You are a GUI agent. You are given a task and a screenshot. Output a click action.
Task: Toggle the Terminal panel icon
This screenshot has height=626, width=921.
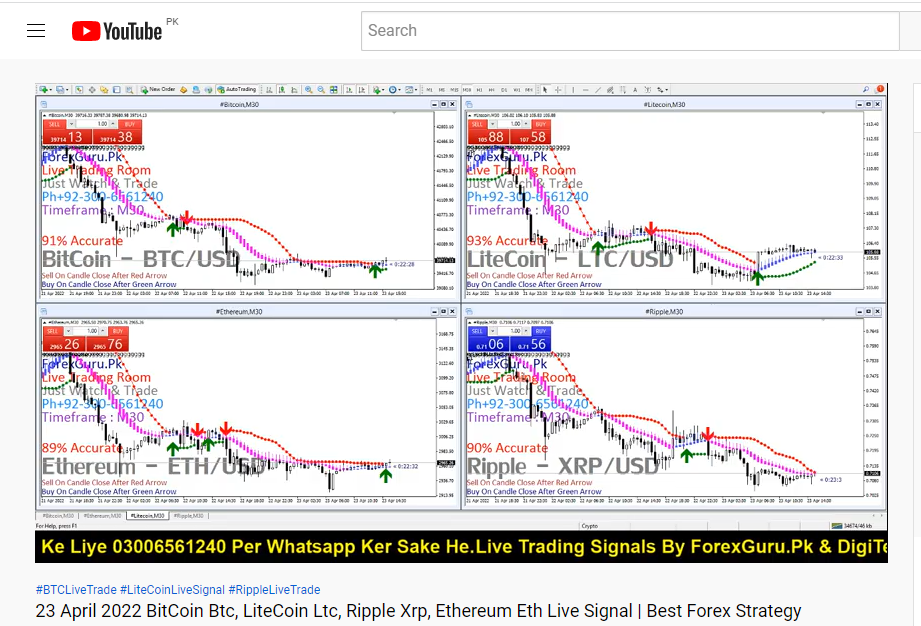(x=116, y=90)
